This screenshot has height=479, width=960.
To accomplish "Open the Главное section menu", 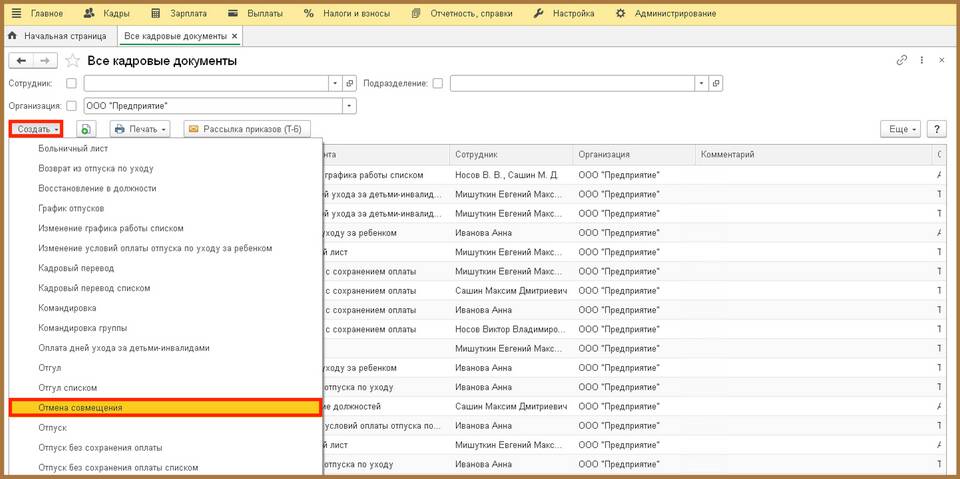I will (37, 13).
